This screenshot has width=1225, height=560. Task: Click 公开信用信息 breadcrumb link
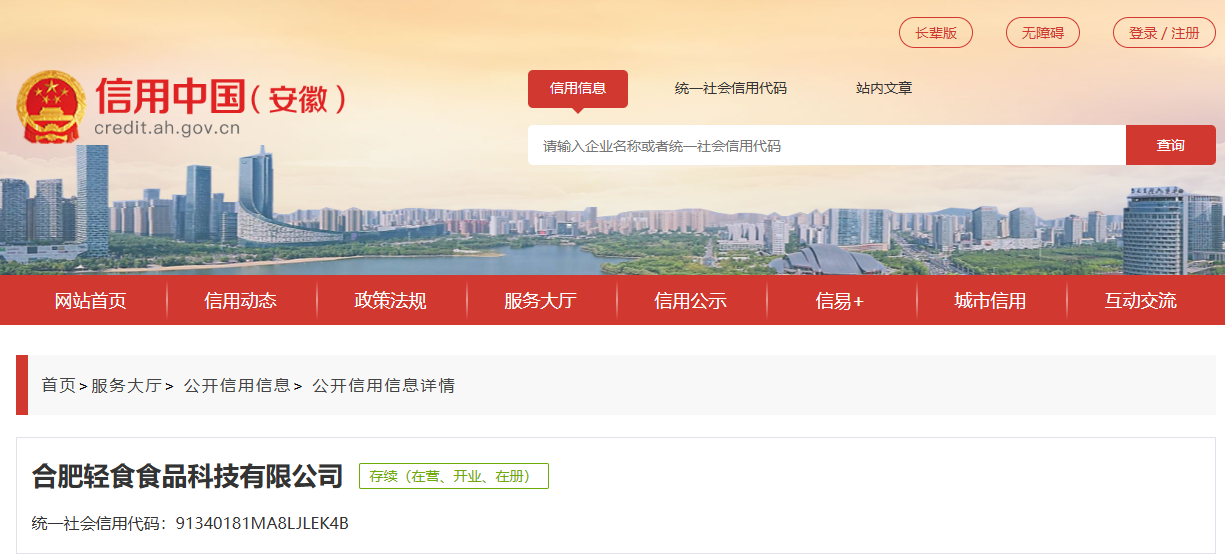(237, 385)
